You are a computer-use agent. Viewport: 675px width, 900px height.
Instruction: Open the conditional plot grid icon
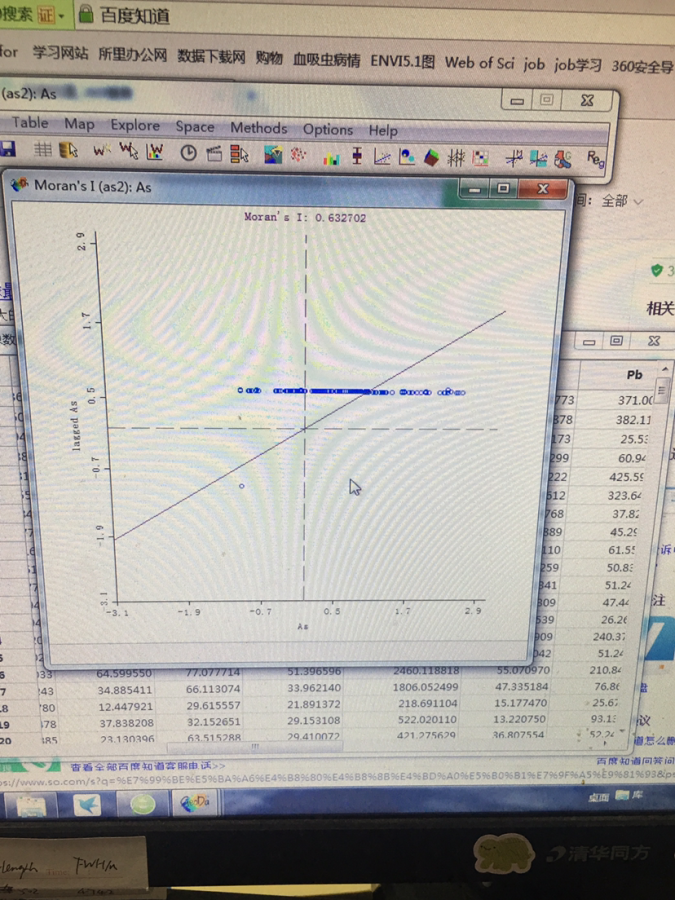(480, 159)
